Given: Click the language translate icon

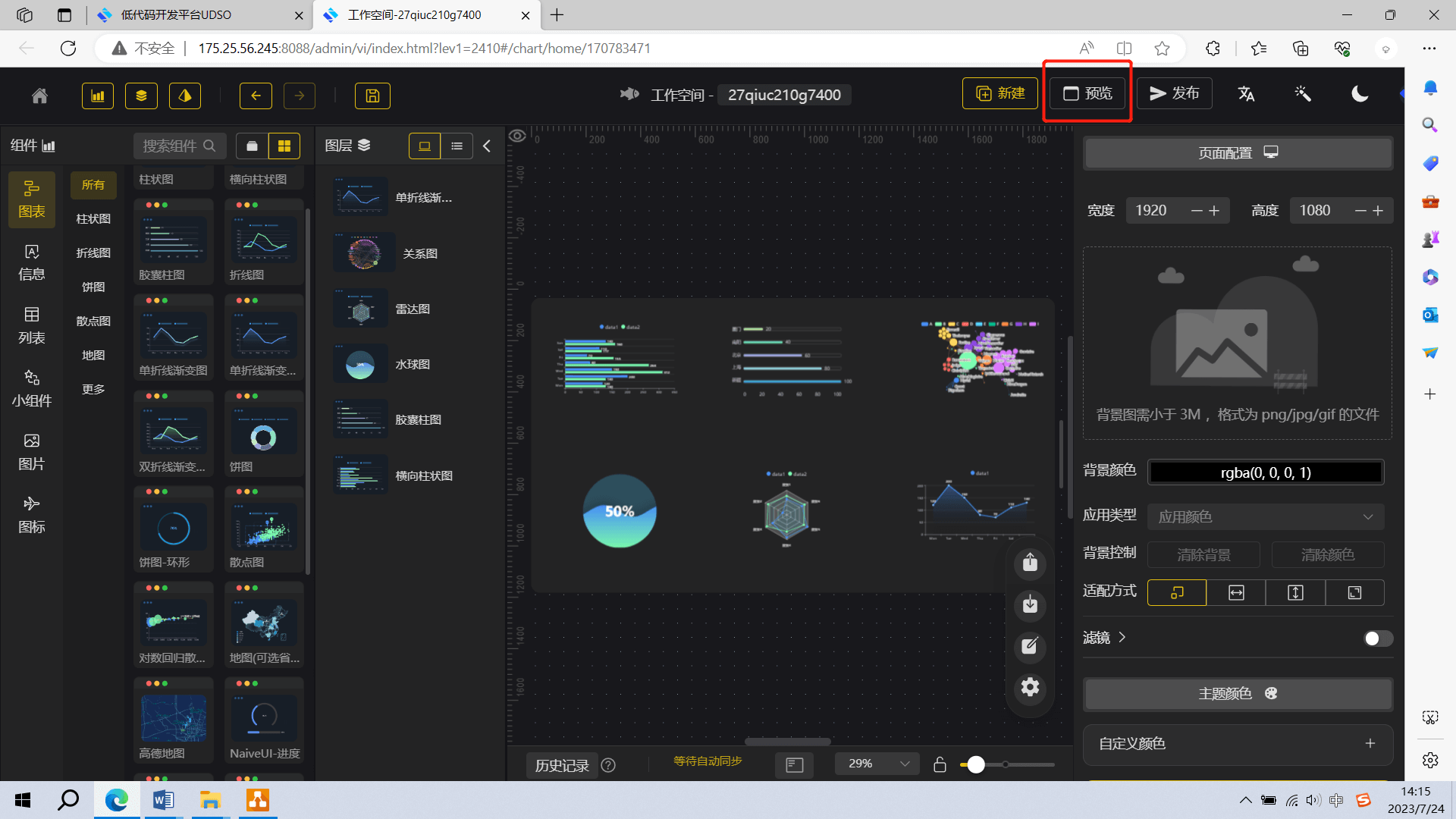Looking at the screenshot, I should pyautogui.click(x=1246, y=93).
